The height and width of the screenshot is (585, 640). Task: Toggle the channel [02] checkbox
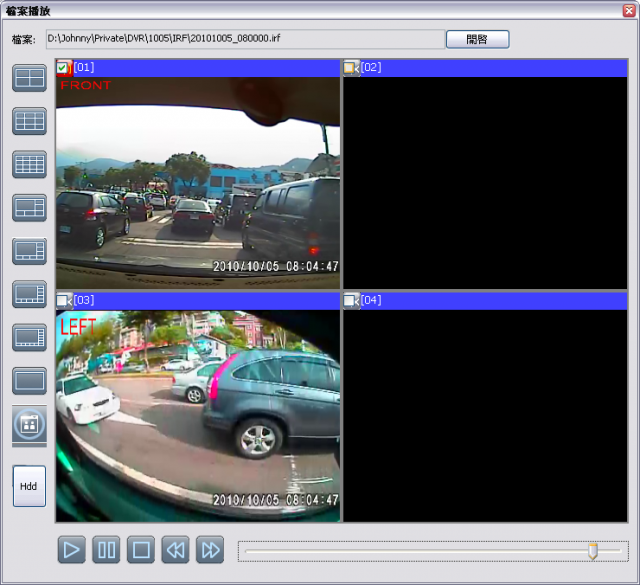(349, 68)
